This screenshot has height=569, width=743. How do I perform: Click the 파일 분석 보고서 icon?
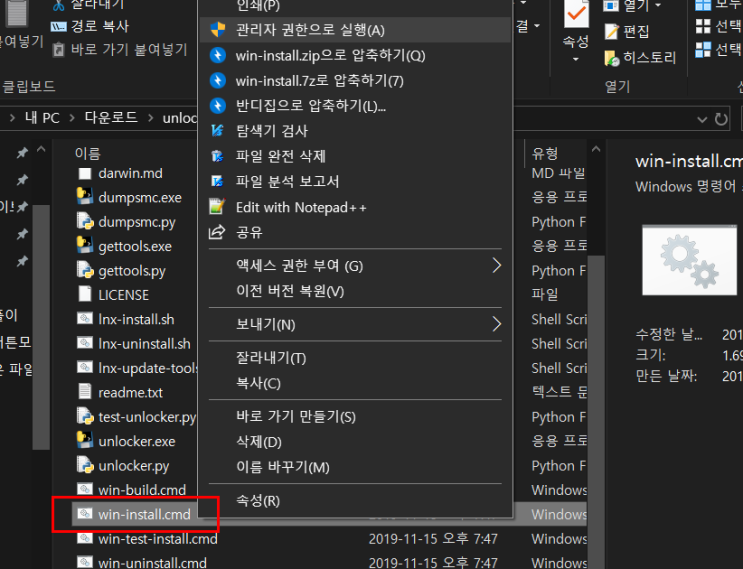(x=217, y=181)
